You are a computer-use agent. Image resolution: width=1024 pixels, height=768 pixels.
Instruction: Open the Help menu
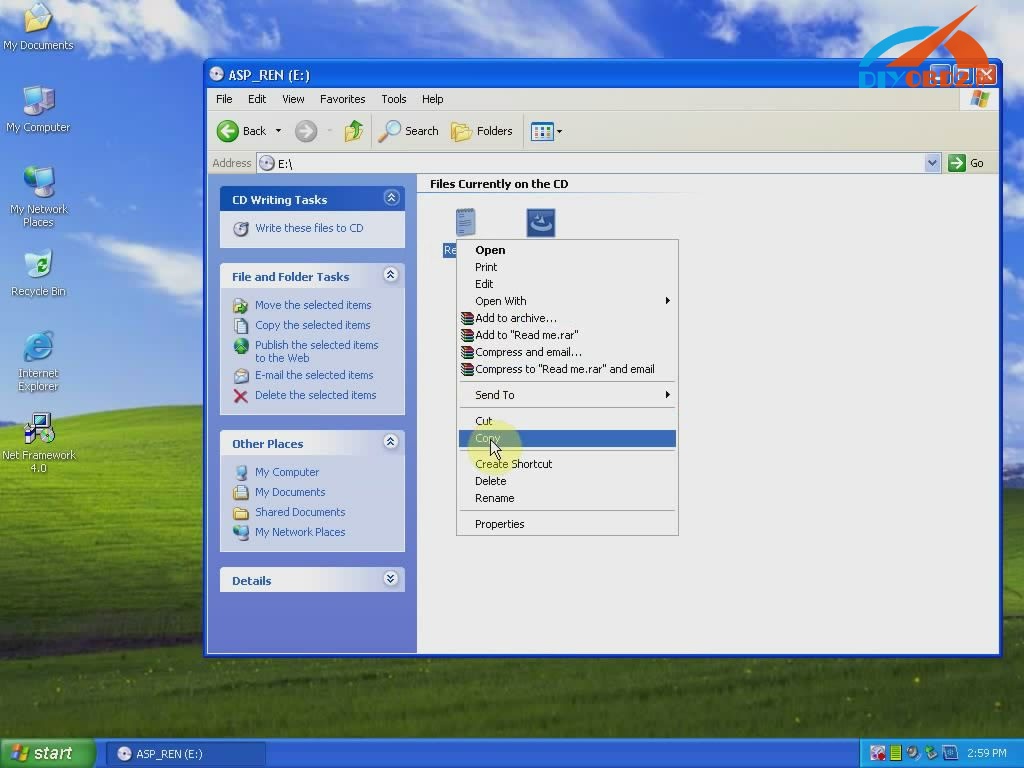tap(432, 99)
